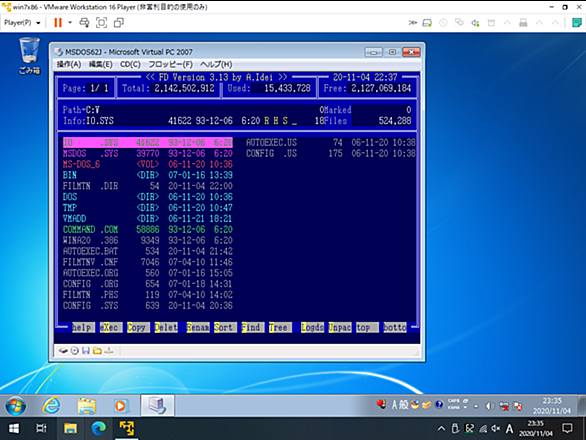Select the MSDOS.SYS file row
Screen dimensions: 586x440
148,153
